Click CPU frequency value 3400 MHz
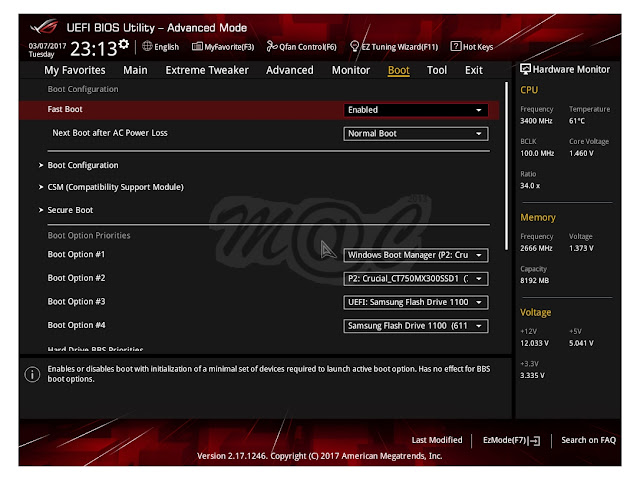 (536, 121)
